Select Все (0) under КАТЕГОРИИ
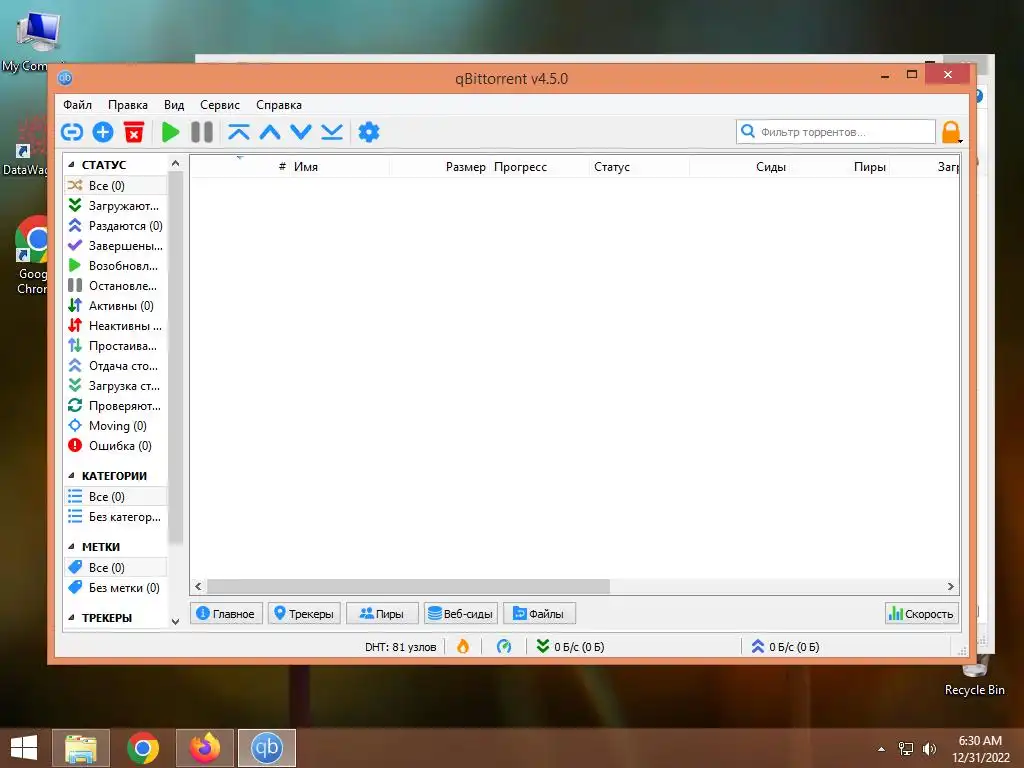The height and width of the screenshot is (768, 1024). 116,496
